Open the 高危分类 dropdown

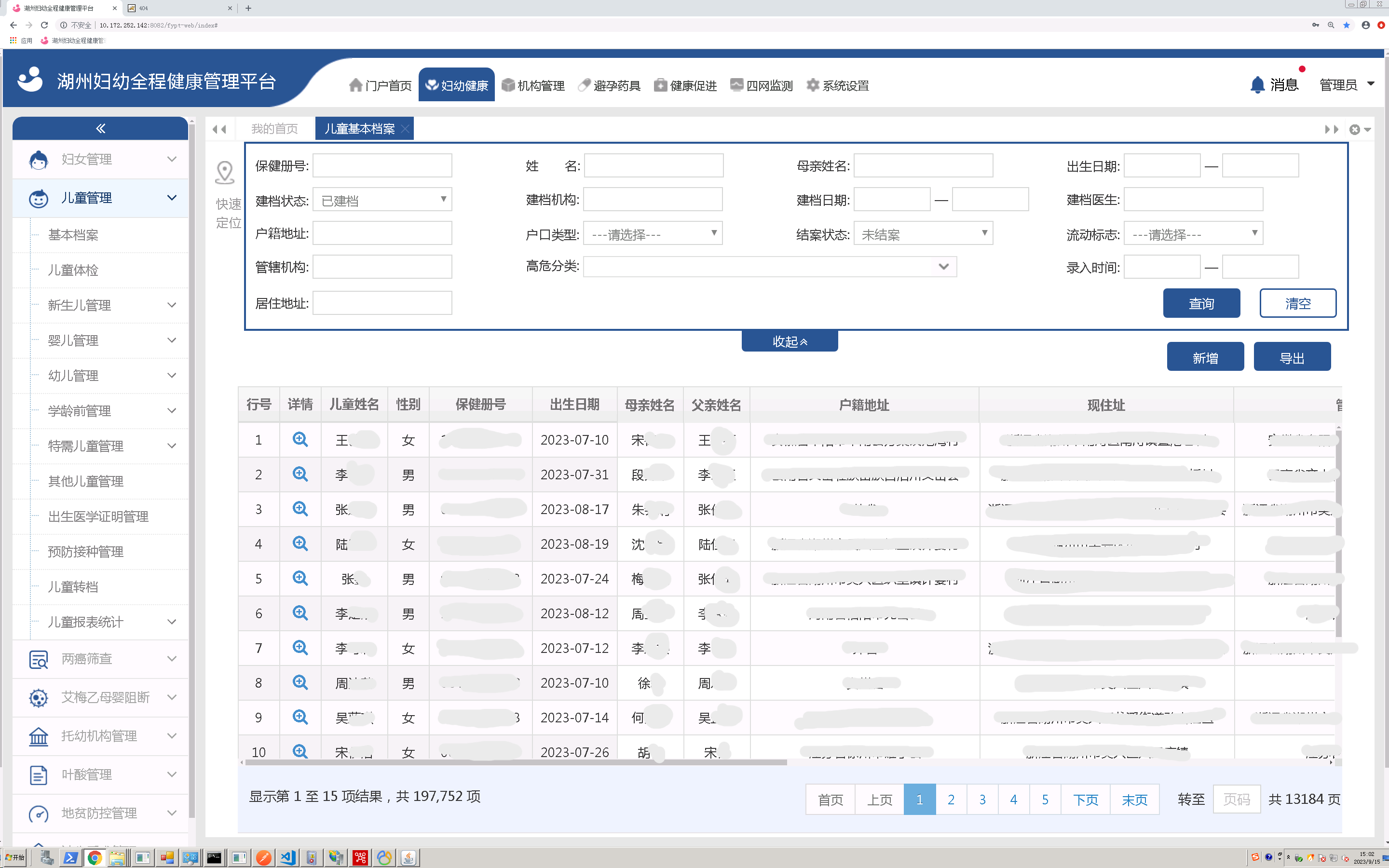click(x=770, y=266)
